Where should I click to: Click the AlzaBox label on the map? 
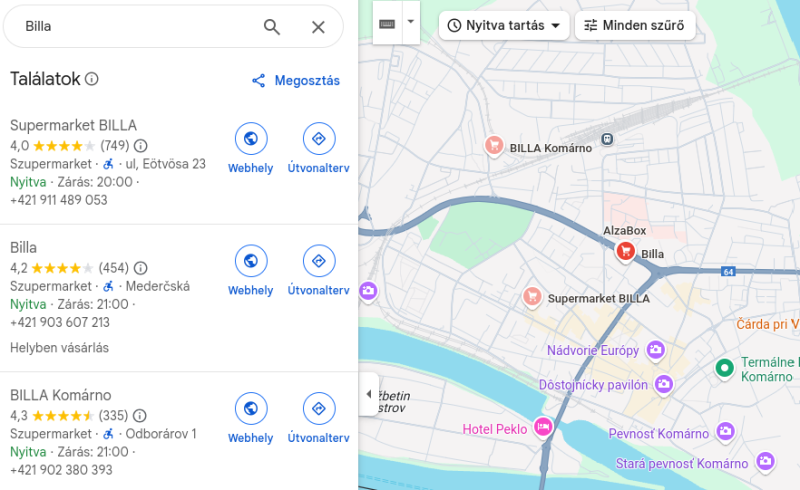click(624, 231)
